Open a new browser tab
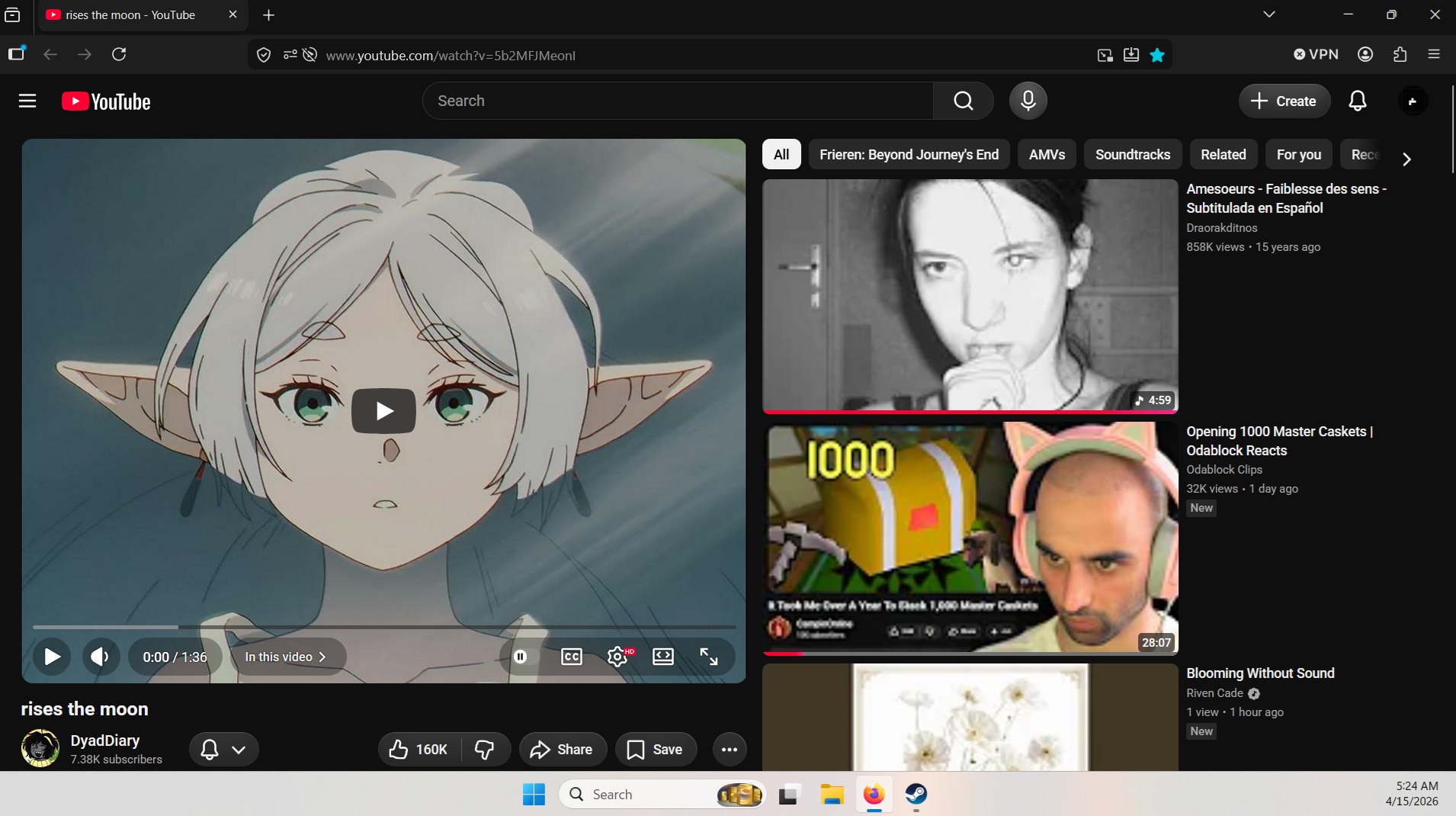Viewport: 1456px width, 816px height. coord(268,15)
